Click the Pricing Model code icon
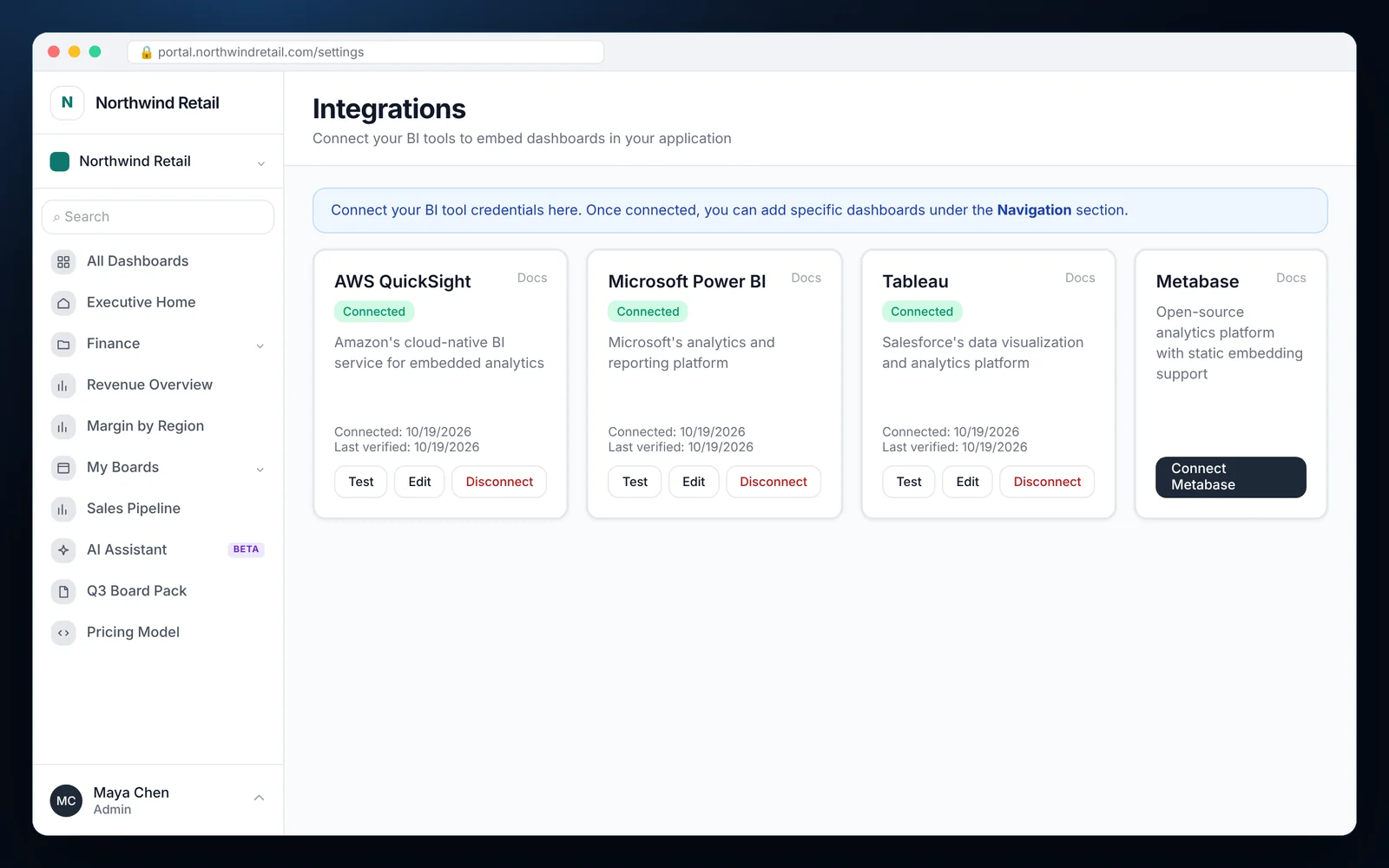The height and width of the screenshot is (868, 1389). pos(63,633)
